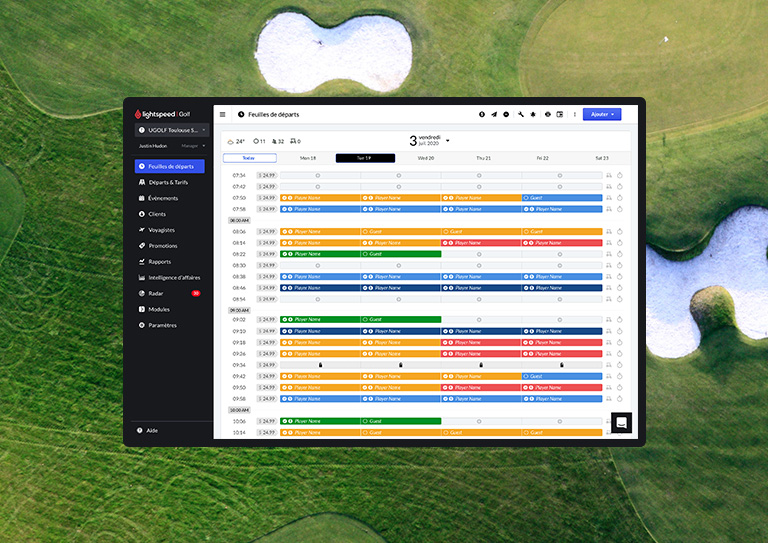The width and height of the screenshot is (768, 543).
Task: Open the date picker dropdown arrow
Action: [x=448, y=140]
